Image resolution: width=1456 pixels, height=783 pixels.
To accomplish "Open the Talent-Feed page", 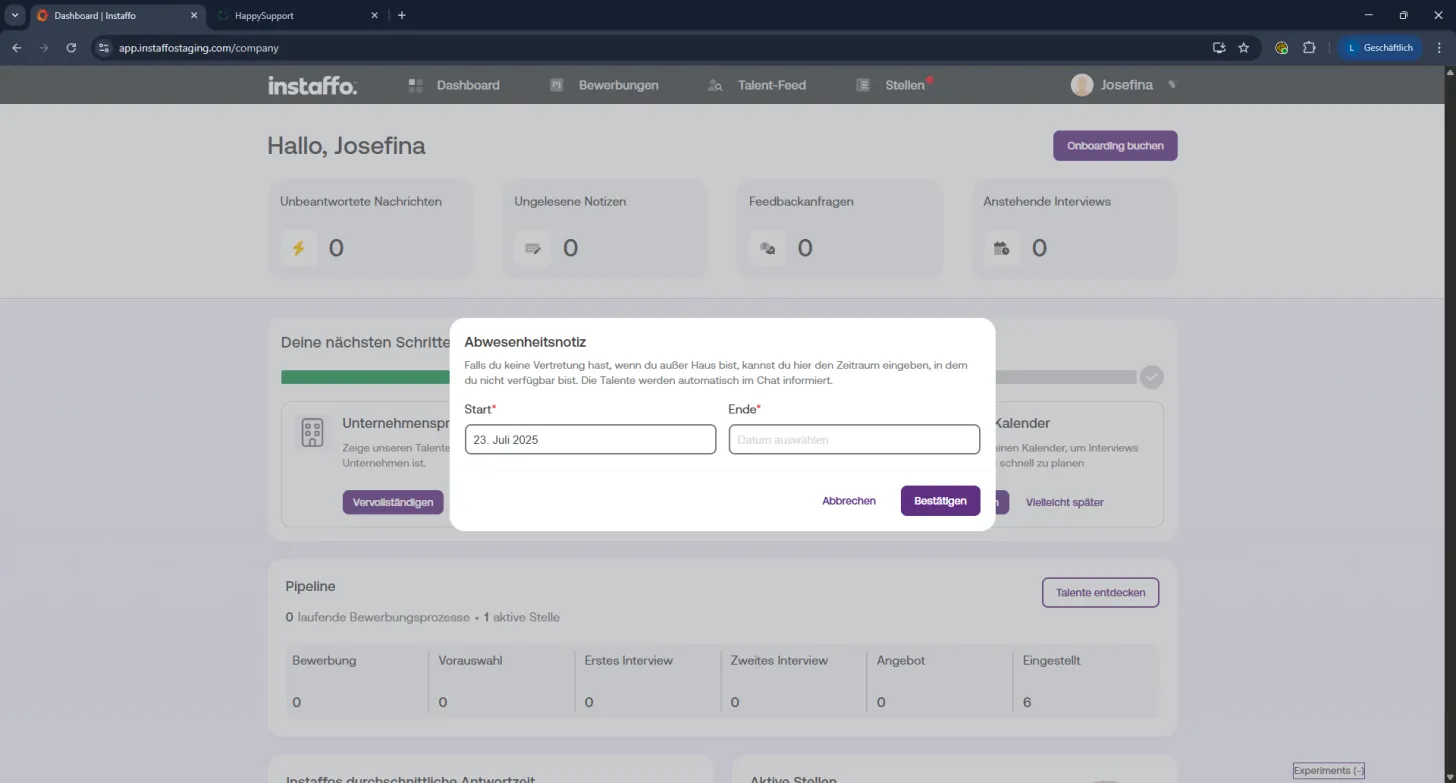I will [x=756, y=85].
